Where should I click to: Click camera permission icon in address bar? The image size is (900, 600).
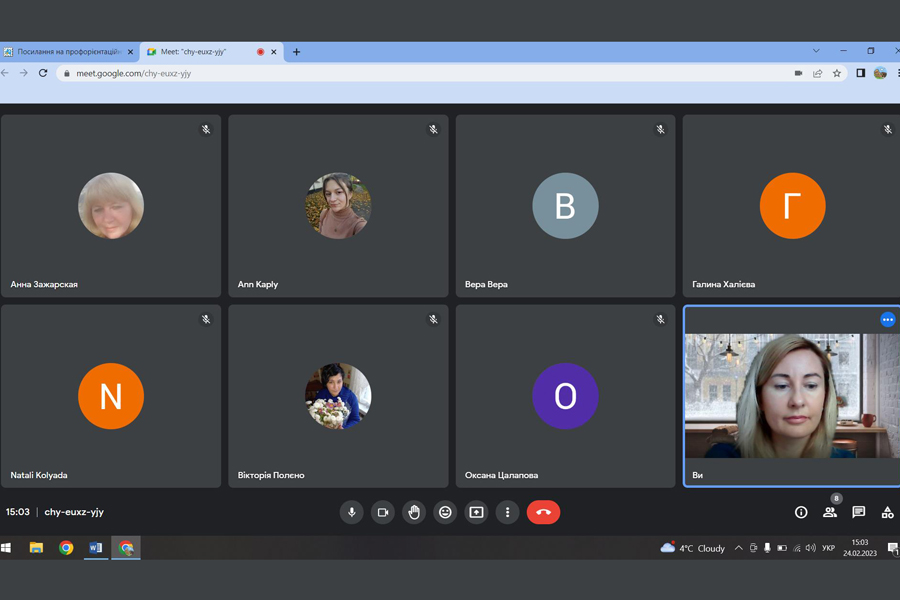tap(798, 73)
